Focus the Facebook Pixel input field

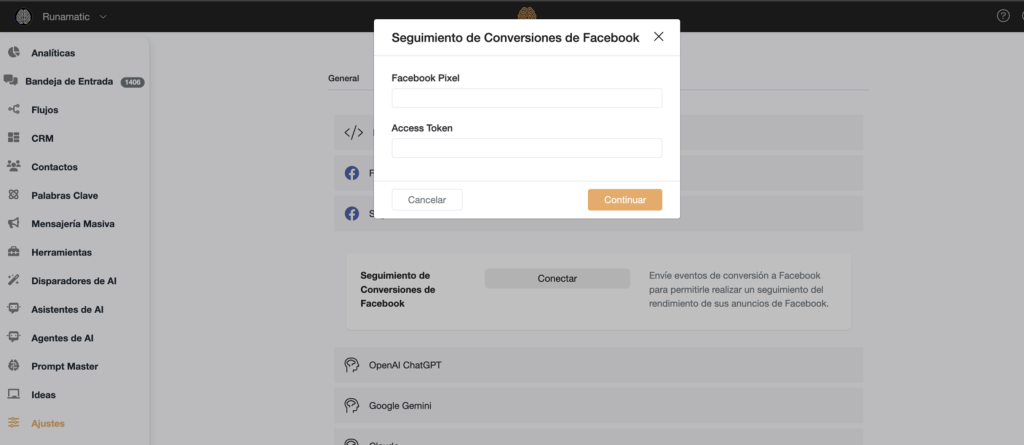click(527, 98)
